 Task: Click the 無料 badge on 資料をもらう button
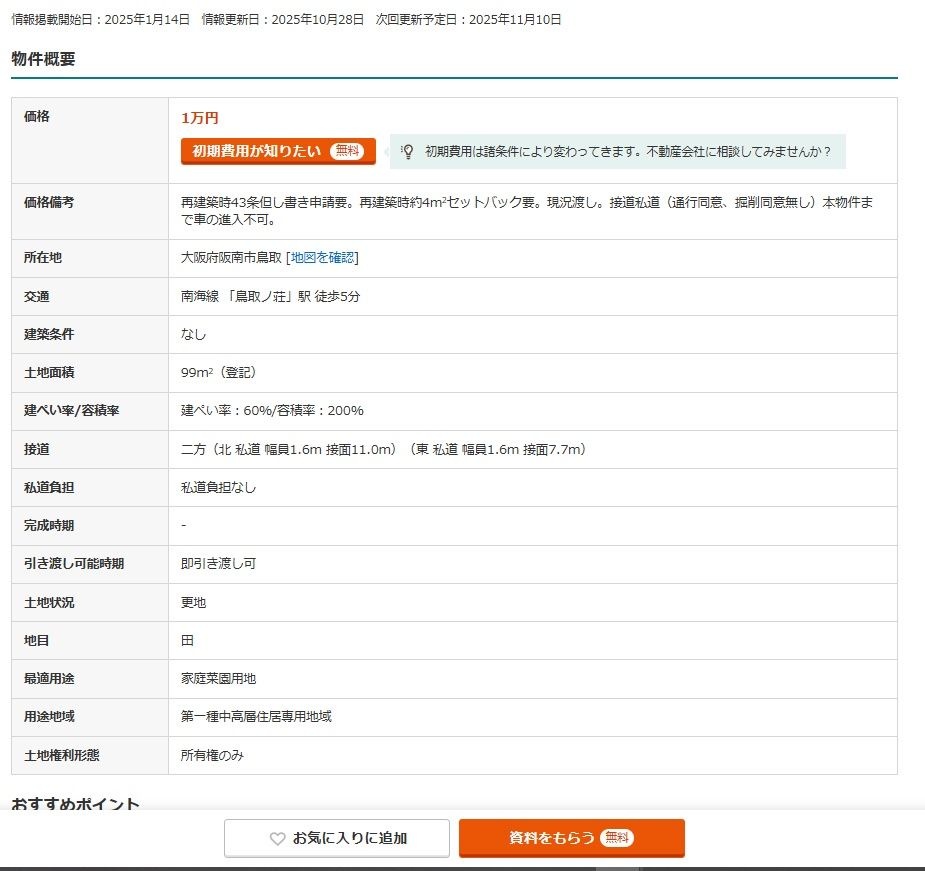point(617,838)
